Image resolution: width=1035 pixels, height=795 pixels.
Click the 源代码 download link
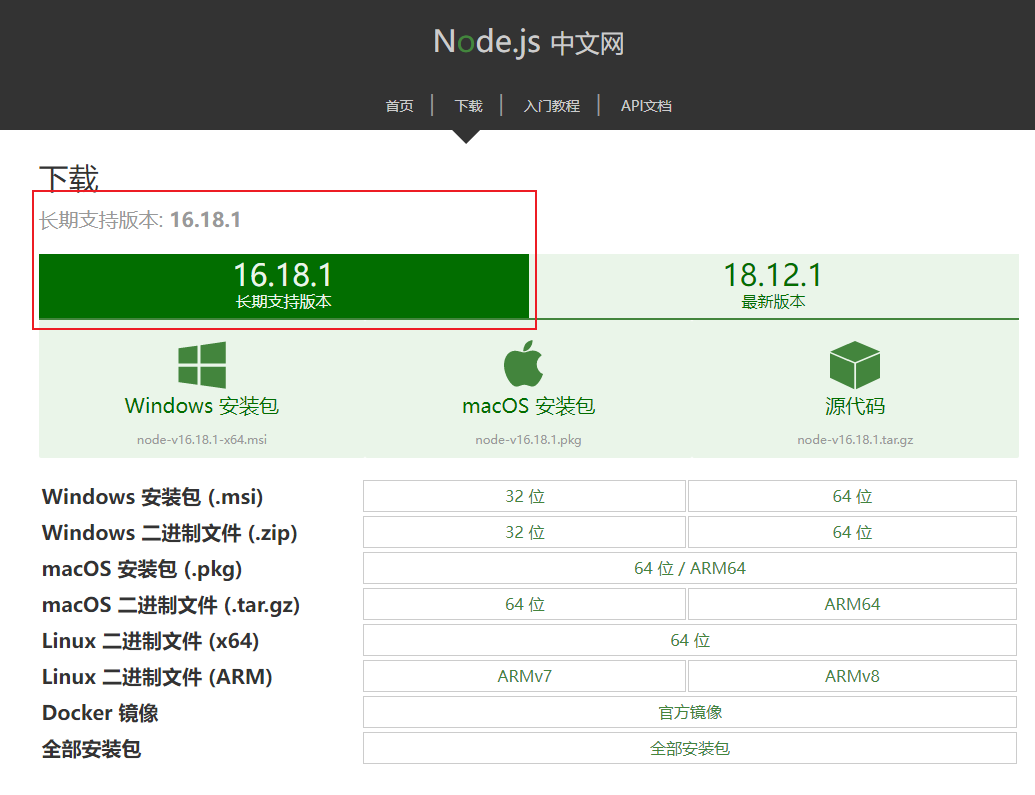(x=855, y=405)
